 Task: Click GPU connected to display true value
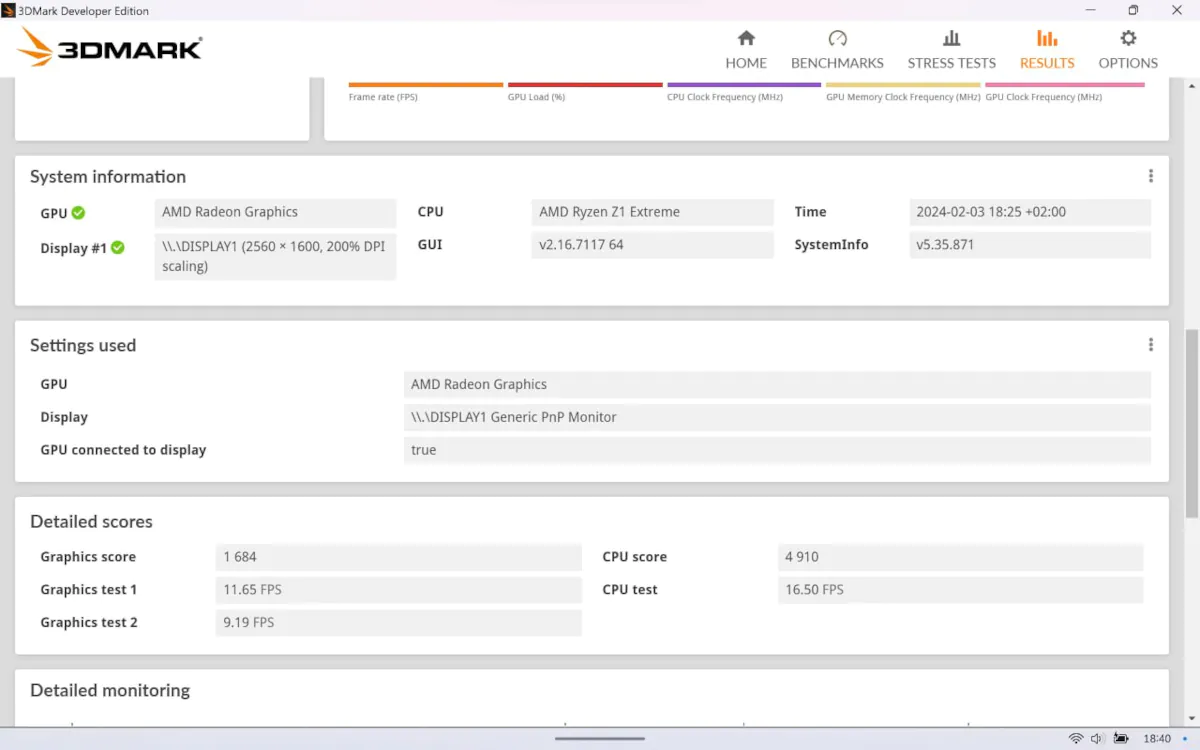point(777,450)
